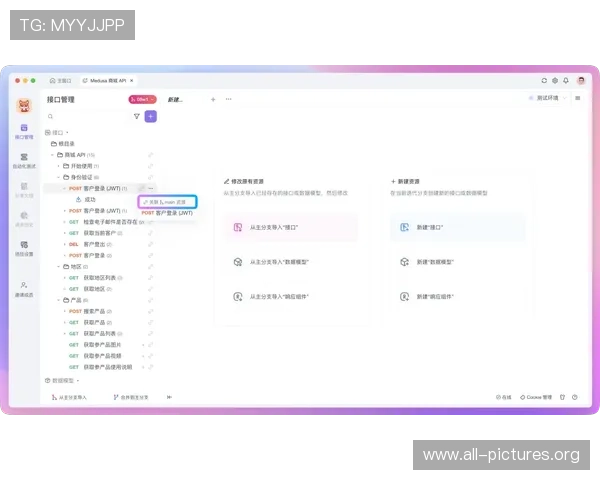Open 自动化测试 in the left sidebar

(24, 159)
